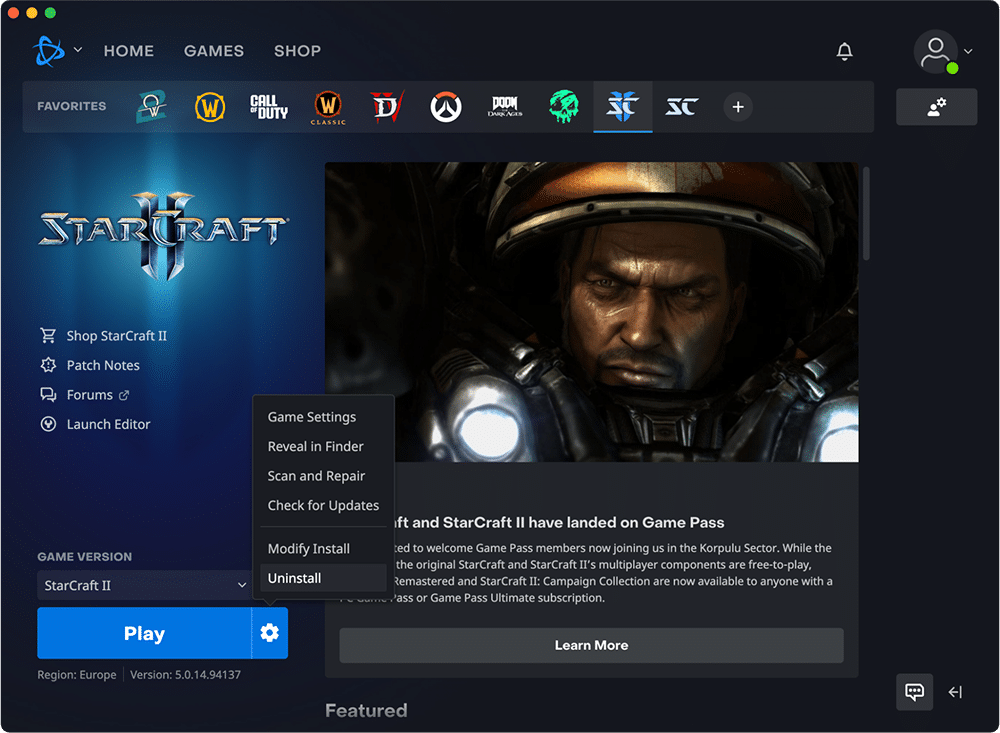Click the Patch Notes gear badge icon
Image resolution: width=1000 pixels, height=733 pixels.
(48, 365)
